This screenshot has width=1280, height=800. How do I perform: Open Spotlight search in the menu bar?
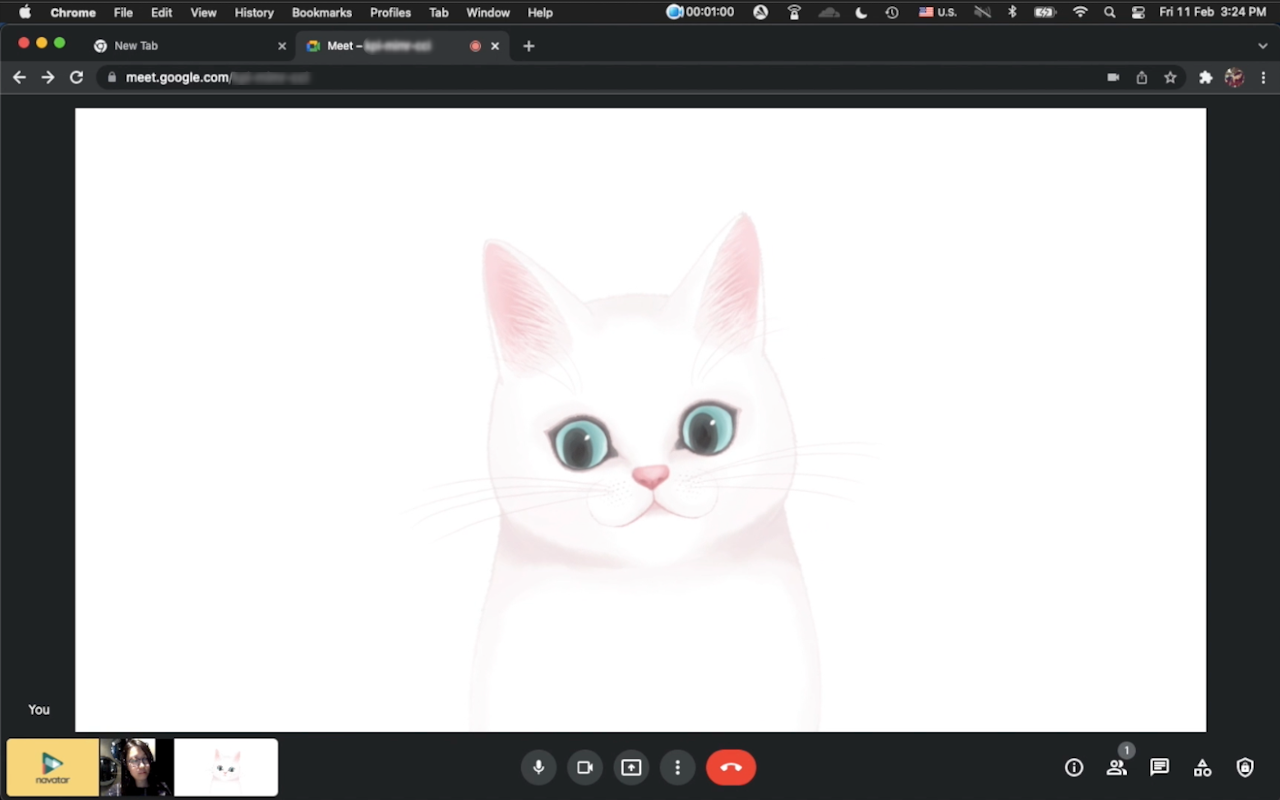(1109, 13)
